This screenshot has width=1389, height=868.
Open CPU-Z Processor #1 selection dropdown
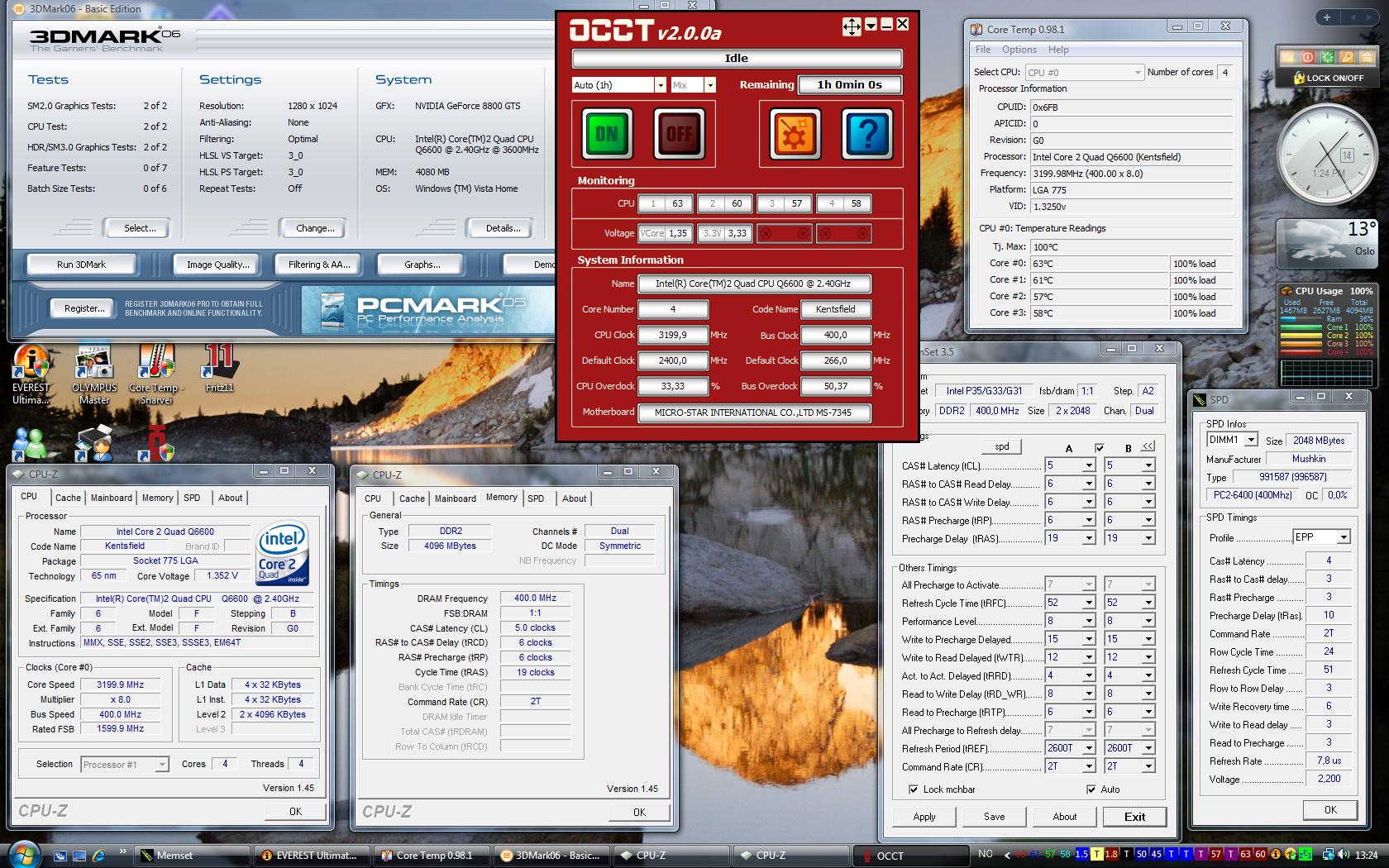[125, 765]
